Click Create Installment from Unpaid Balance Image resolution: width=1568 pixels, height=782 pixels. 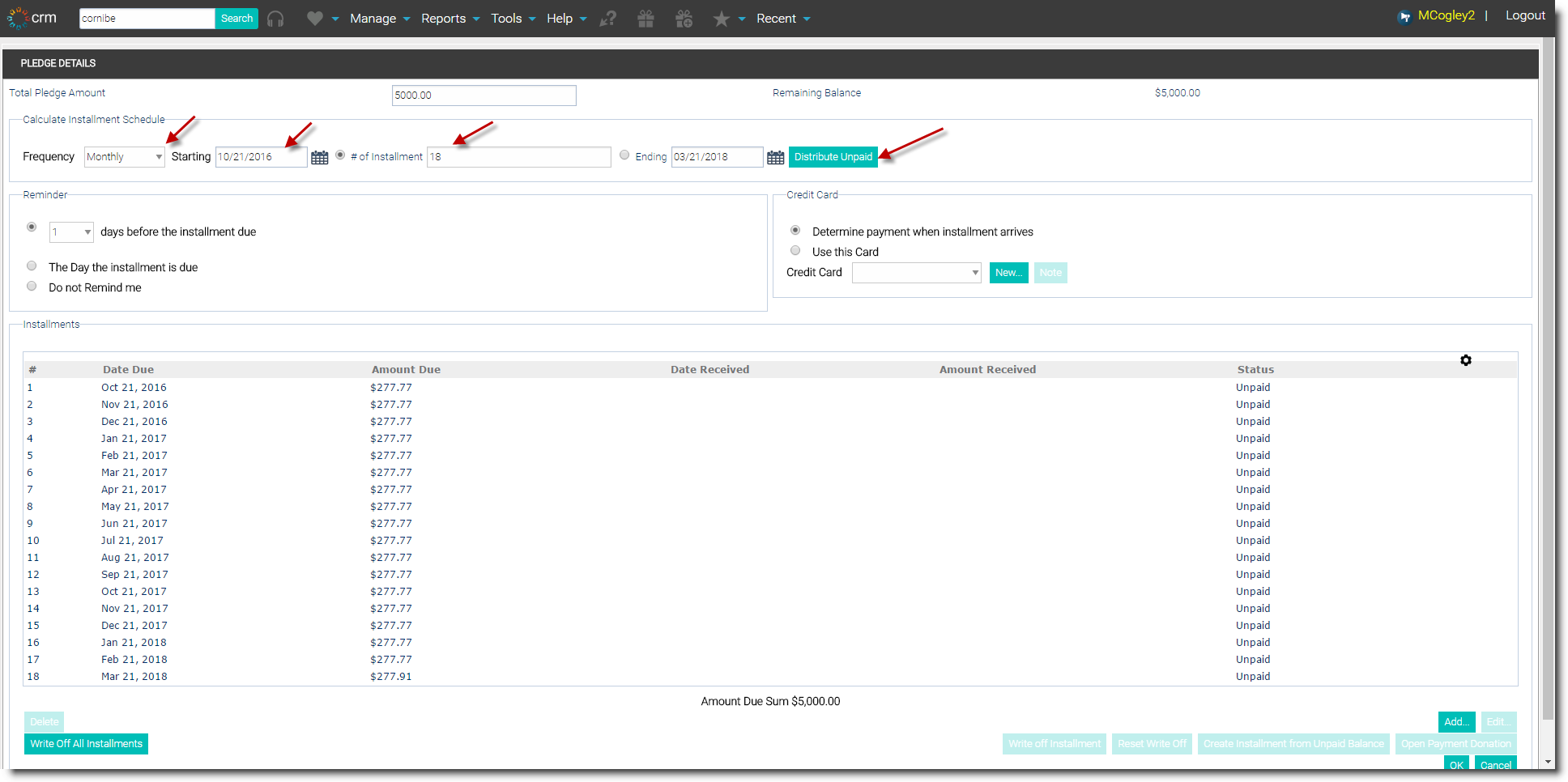click(x=1293, y=744)
